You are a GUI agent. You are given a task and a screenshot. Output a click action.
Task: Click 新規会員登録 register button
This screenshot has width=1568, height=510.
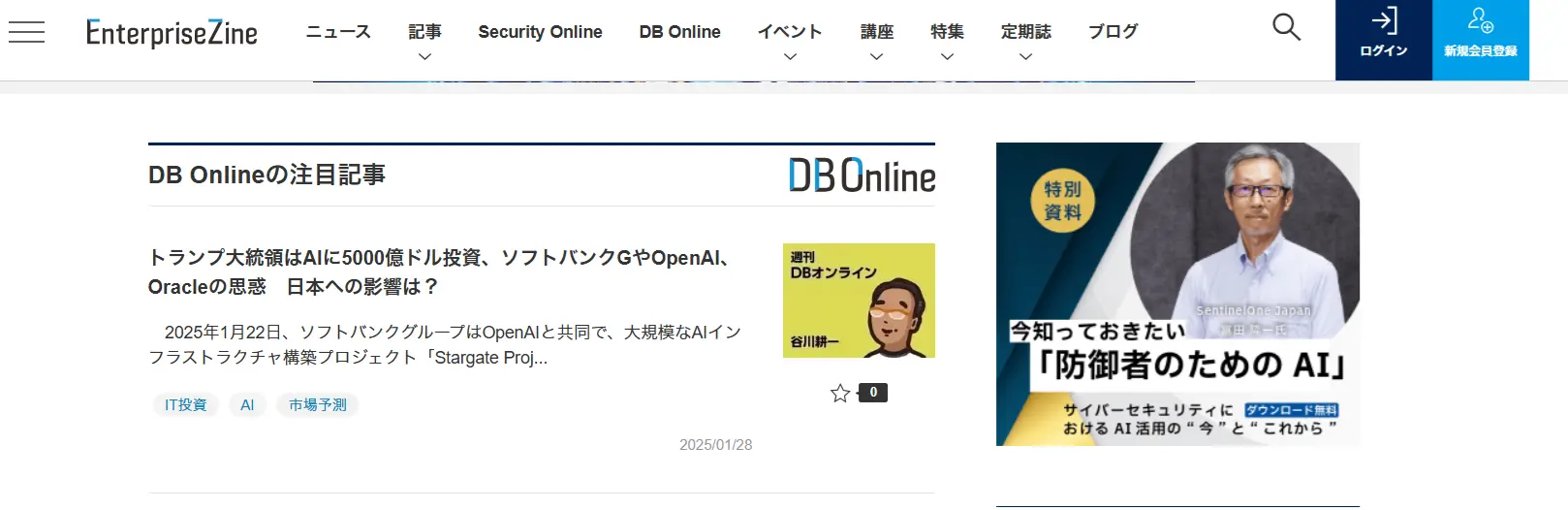pos(1481,40)
